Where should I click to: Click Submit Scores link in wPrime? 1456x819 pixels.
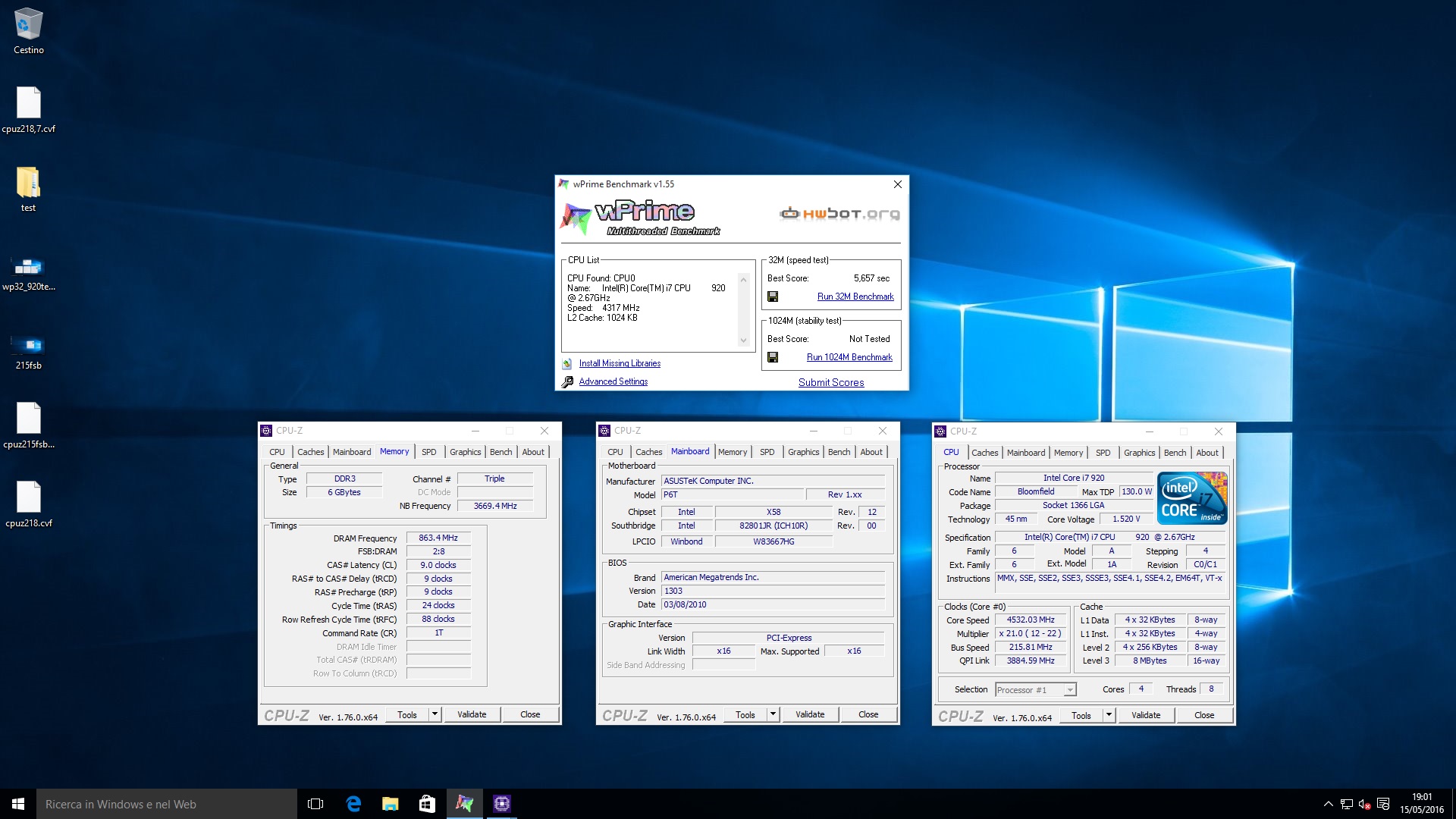pos(831,382)
